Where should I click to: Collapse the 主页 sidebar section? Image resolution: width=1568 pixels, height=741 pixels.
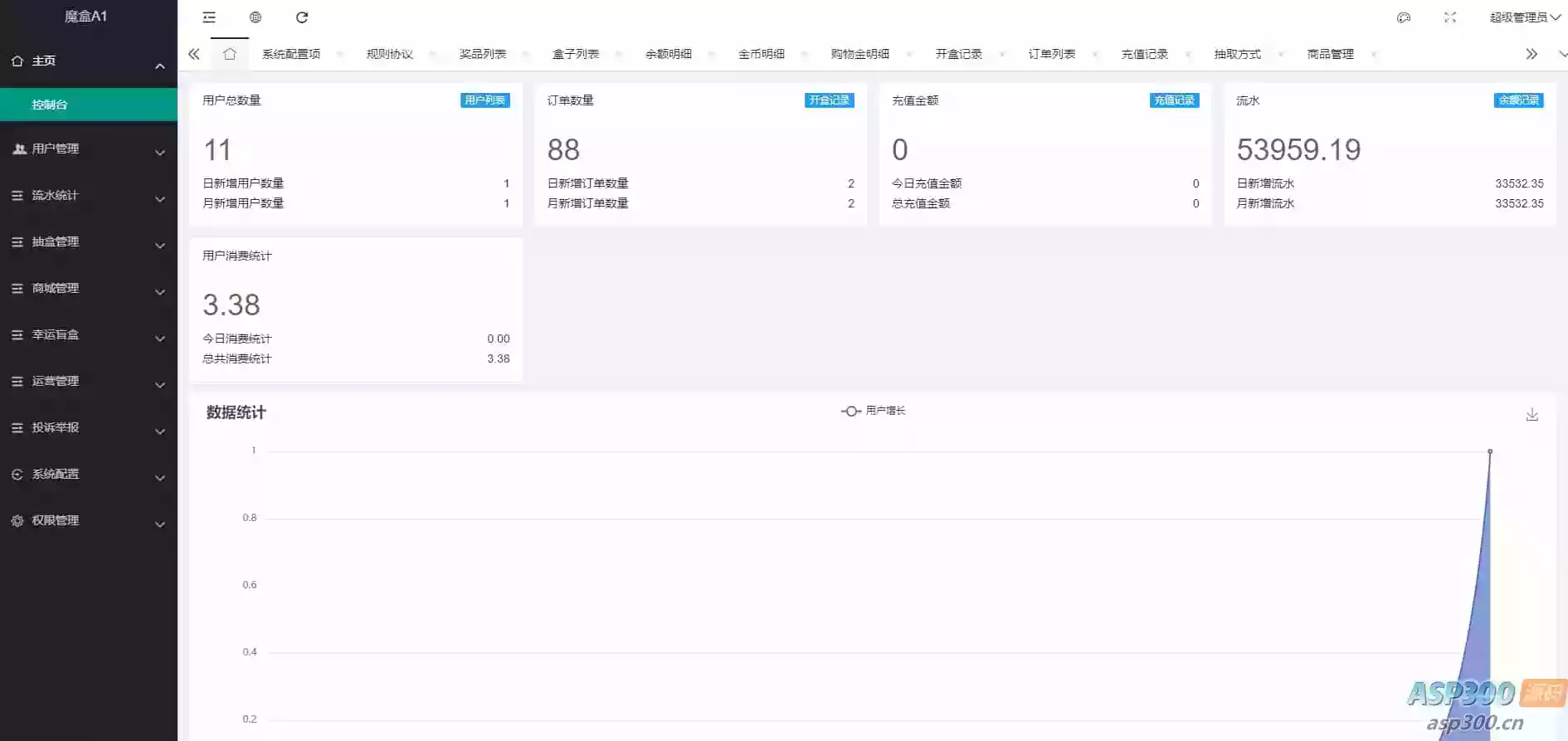tap(88, 61)
